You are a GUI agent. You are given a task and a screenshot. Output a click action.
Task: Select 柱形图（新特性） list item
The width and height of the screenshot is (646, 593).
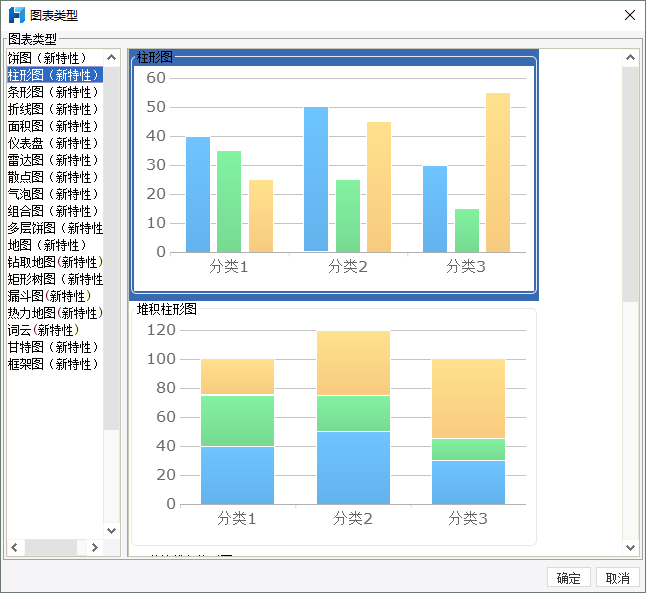tap(55, 75)
